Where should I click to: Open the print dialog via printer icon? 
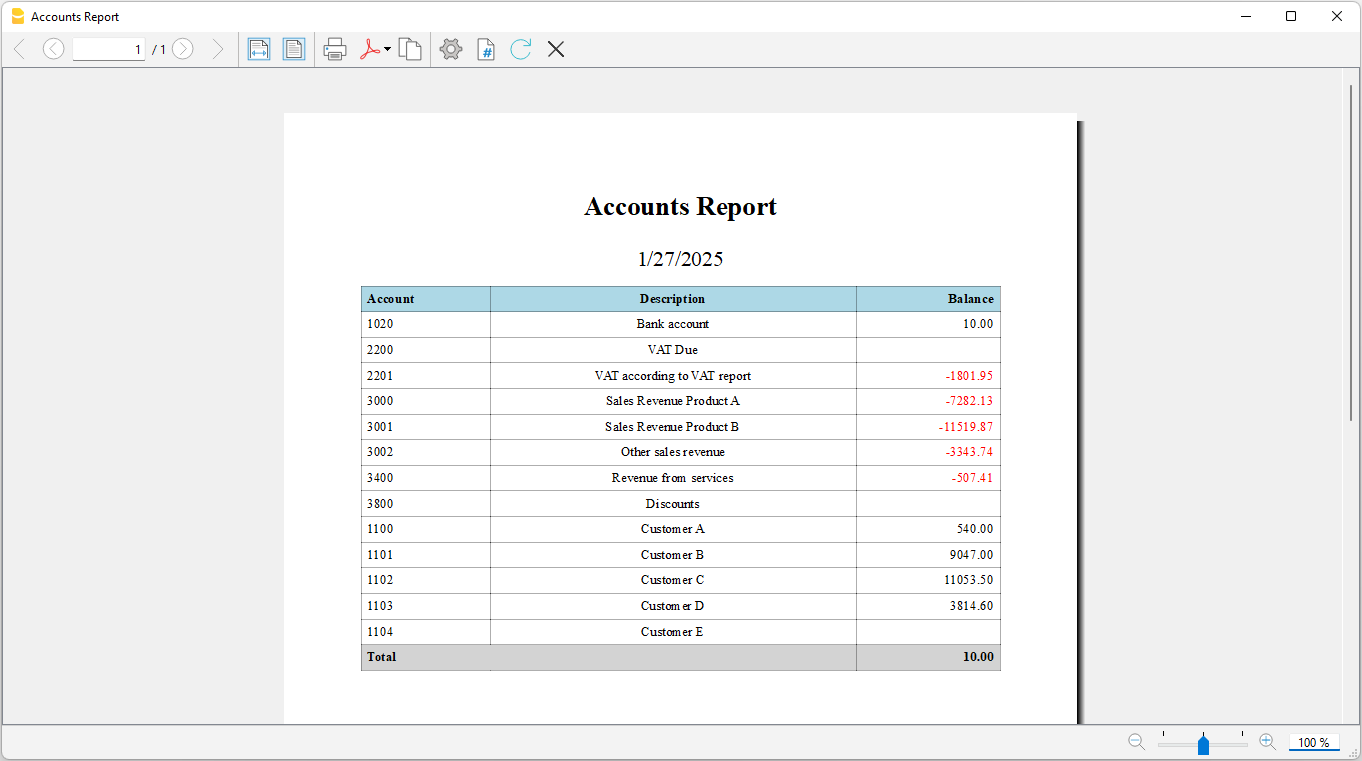(x=334, y=48)
